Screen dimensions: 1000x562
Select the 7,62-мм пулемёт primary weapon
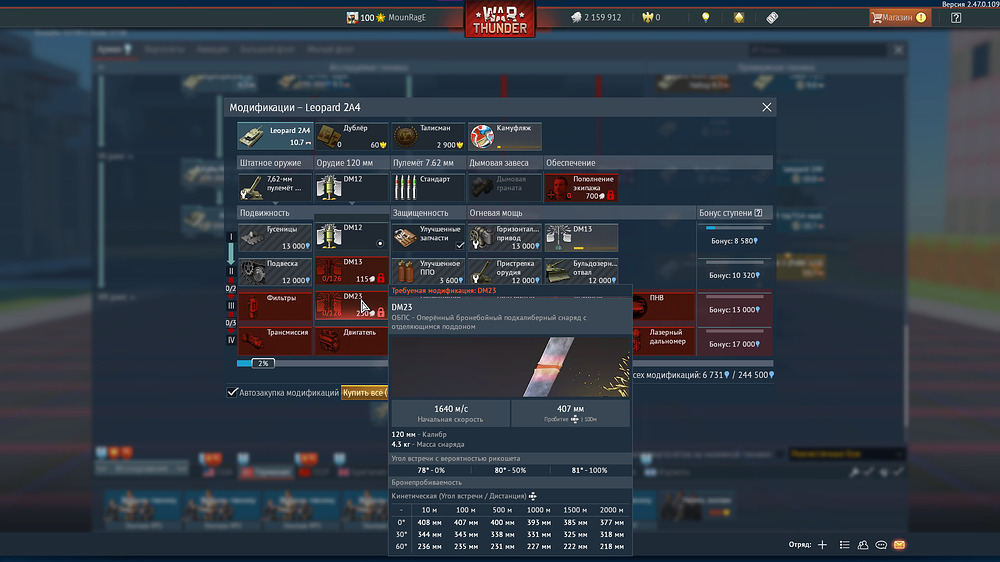coord(275,188)
